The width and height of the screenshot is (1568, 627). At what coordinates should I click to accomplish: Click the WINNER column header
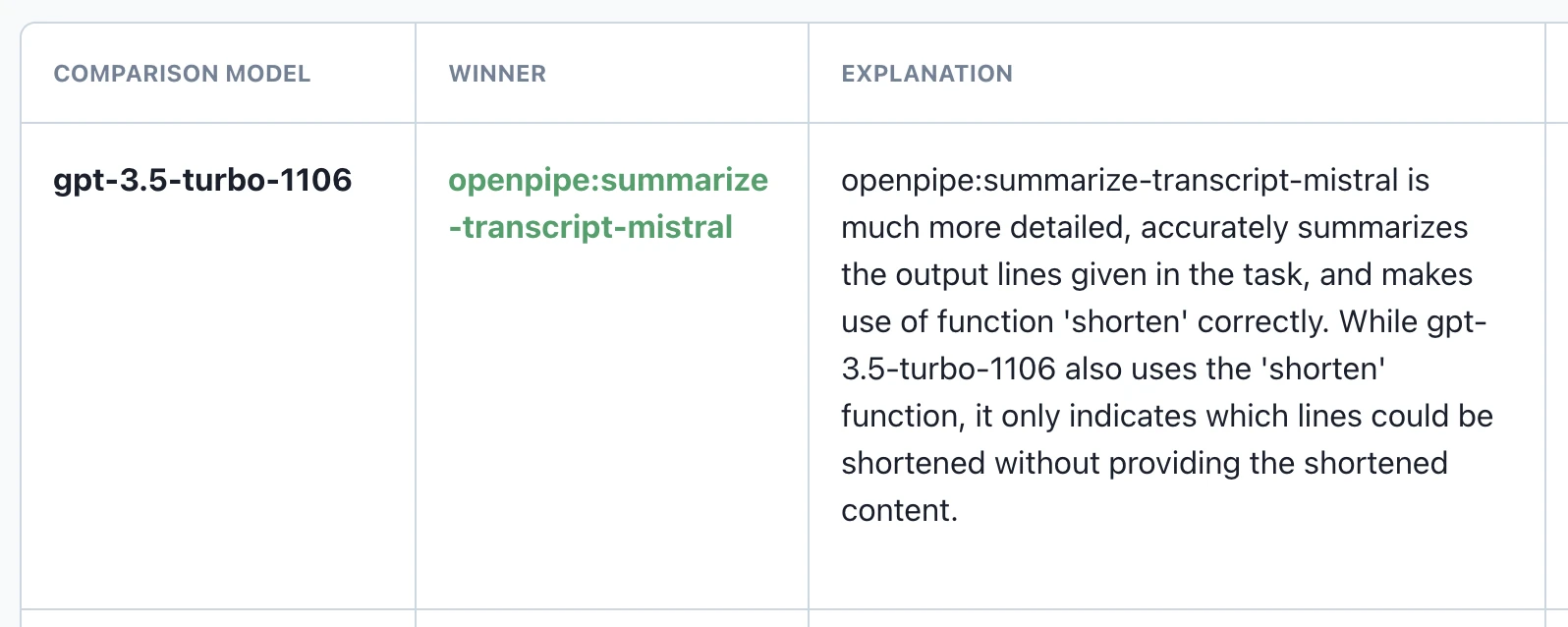tap(497, 74)
